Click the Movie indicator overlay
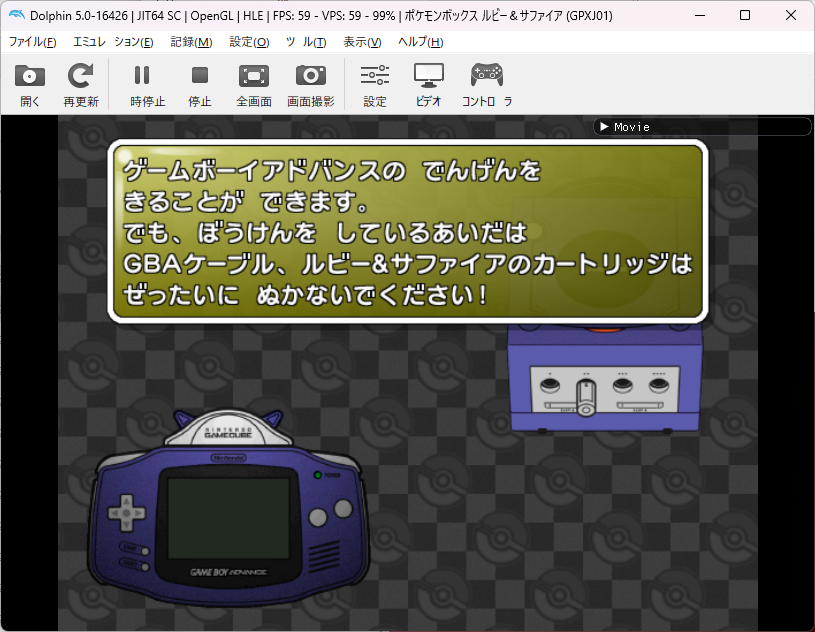 pyautogui.click(x=702, y=127)
